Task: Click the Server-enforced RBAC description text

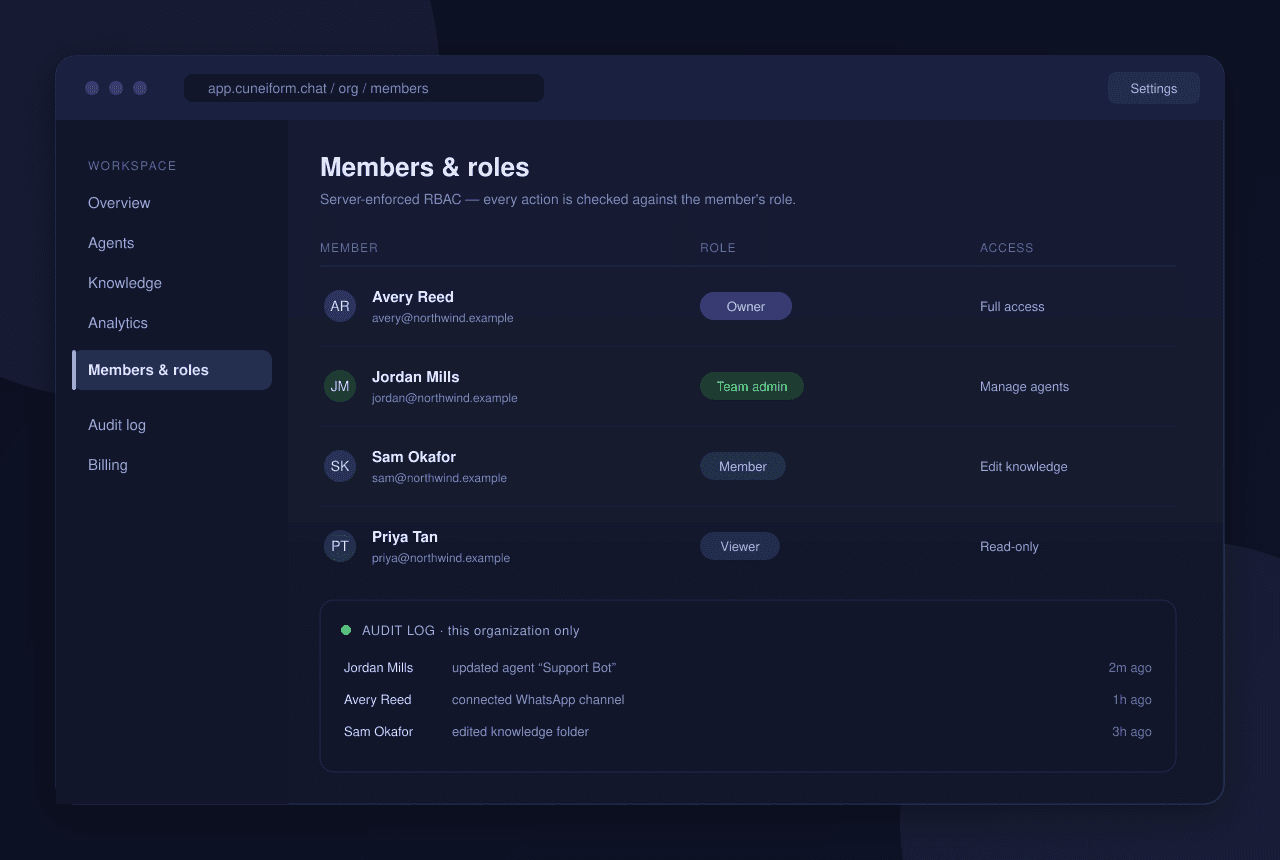Action: [558, 199]
